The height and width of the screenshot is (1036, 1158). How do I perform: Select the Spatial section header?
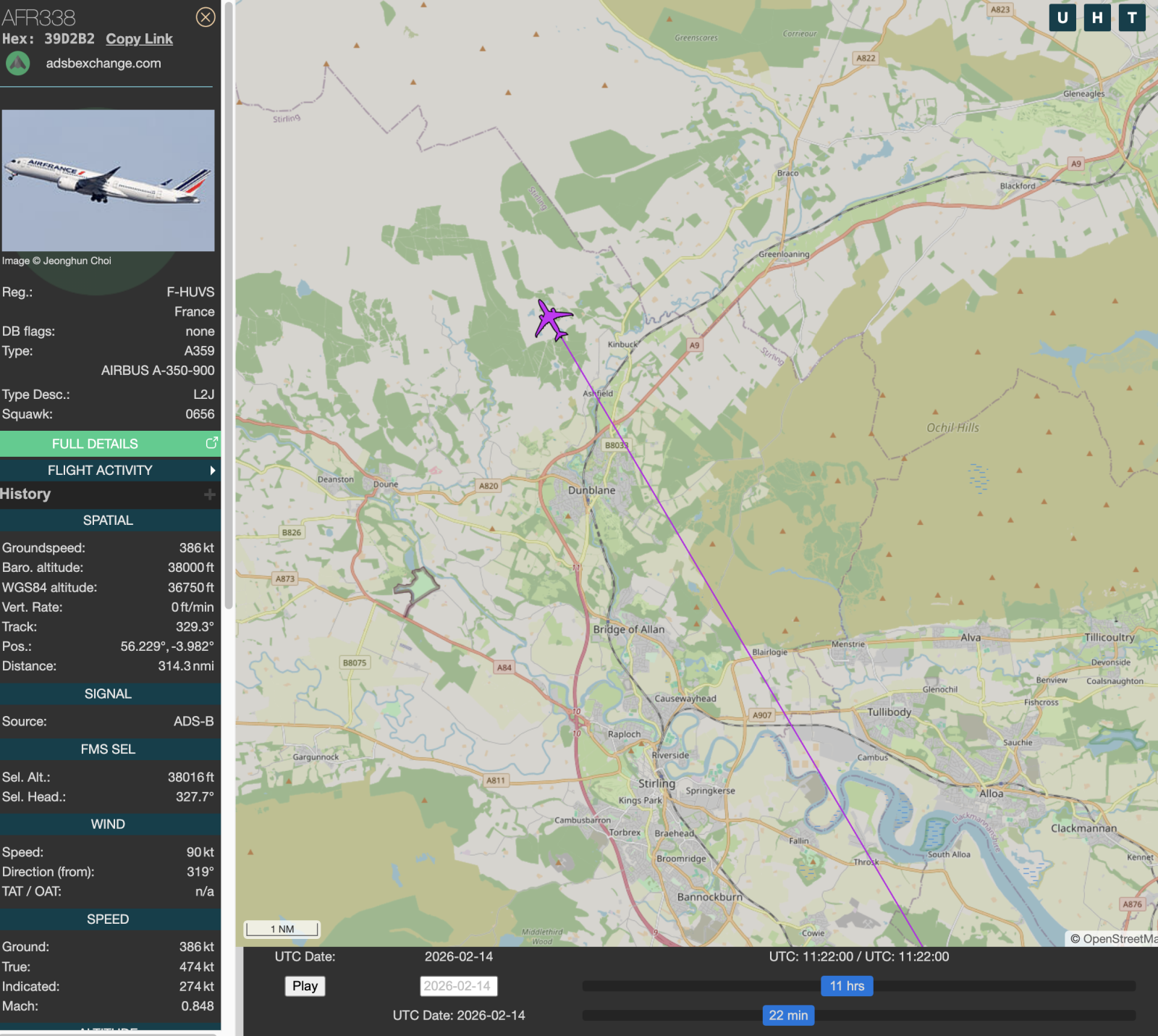(x=108, y=521)
